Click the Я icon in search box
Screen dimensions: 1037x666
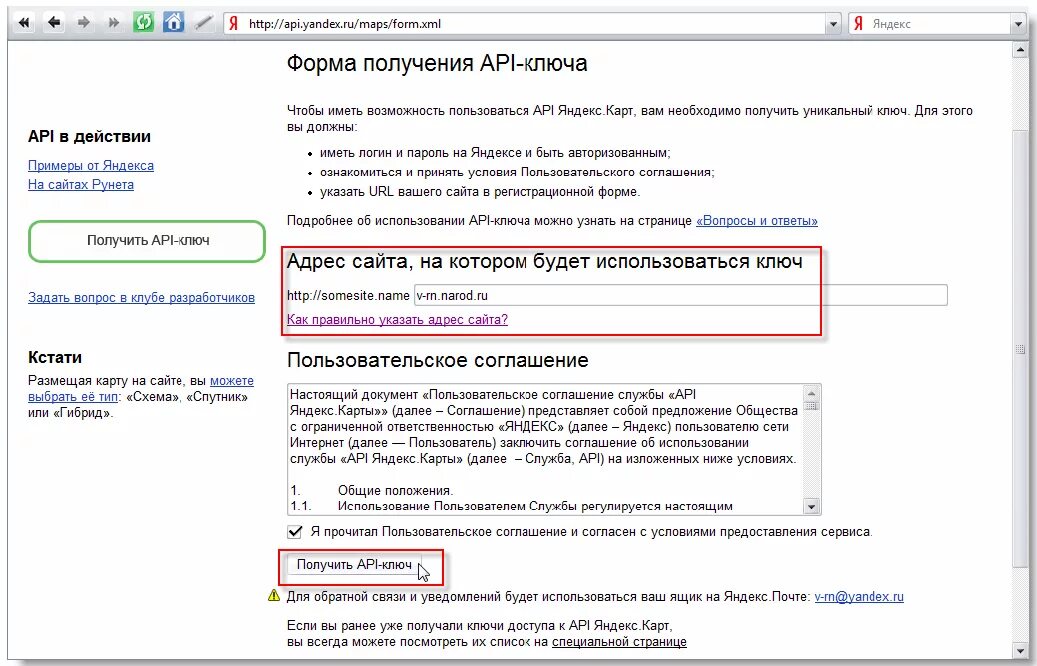point(858,24)
